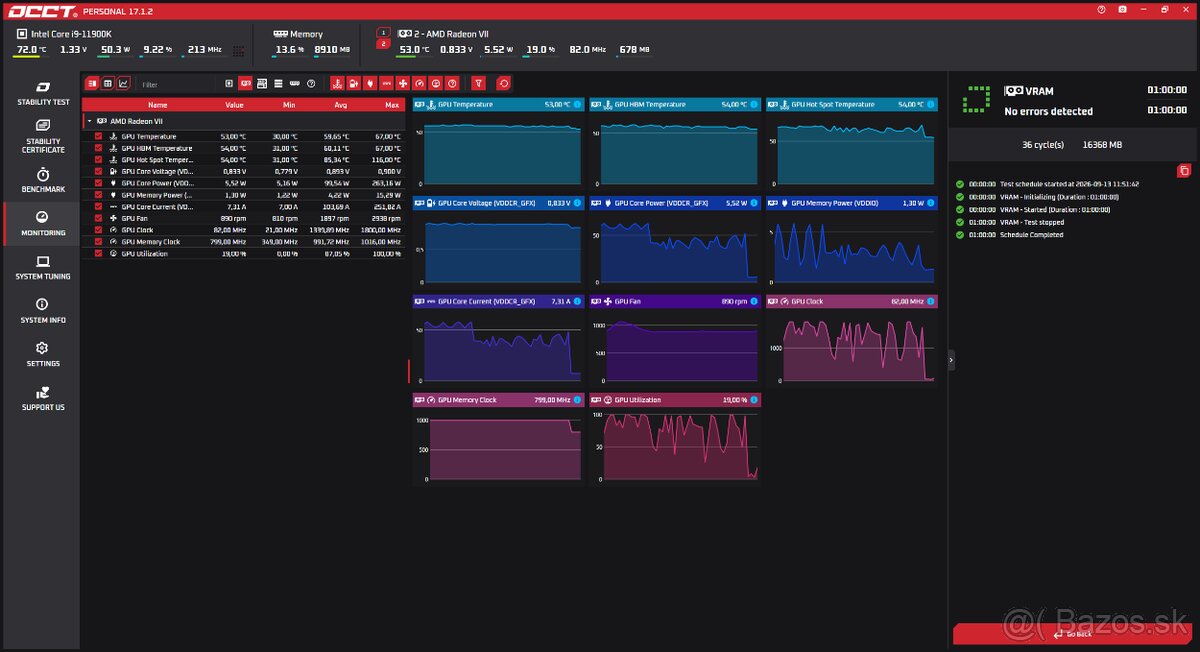
Task: Select GPU 2 in the header selector
Action: (382, 44)
